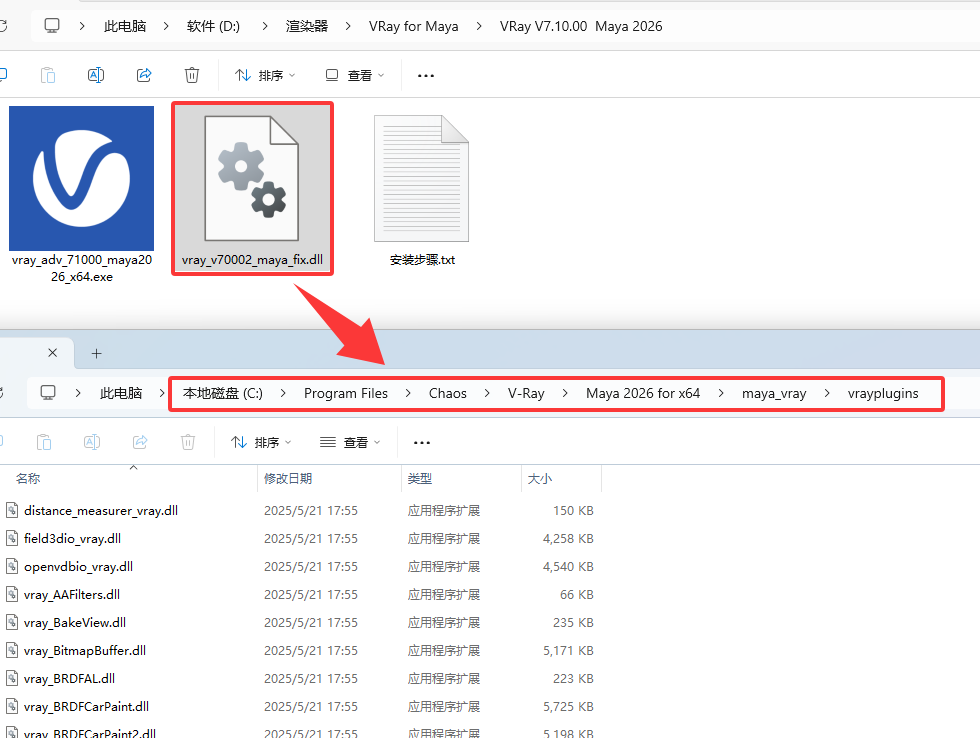This screenshot has height=738, width=980.
Task: Click the Rename icon in the VRay V7.10.00 window toolbar
Action: click(x=96, y=75)
